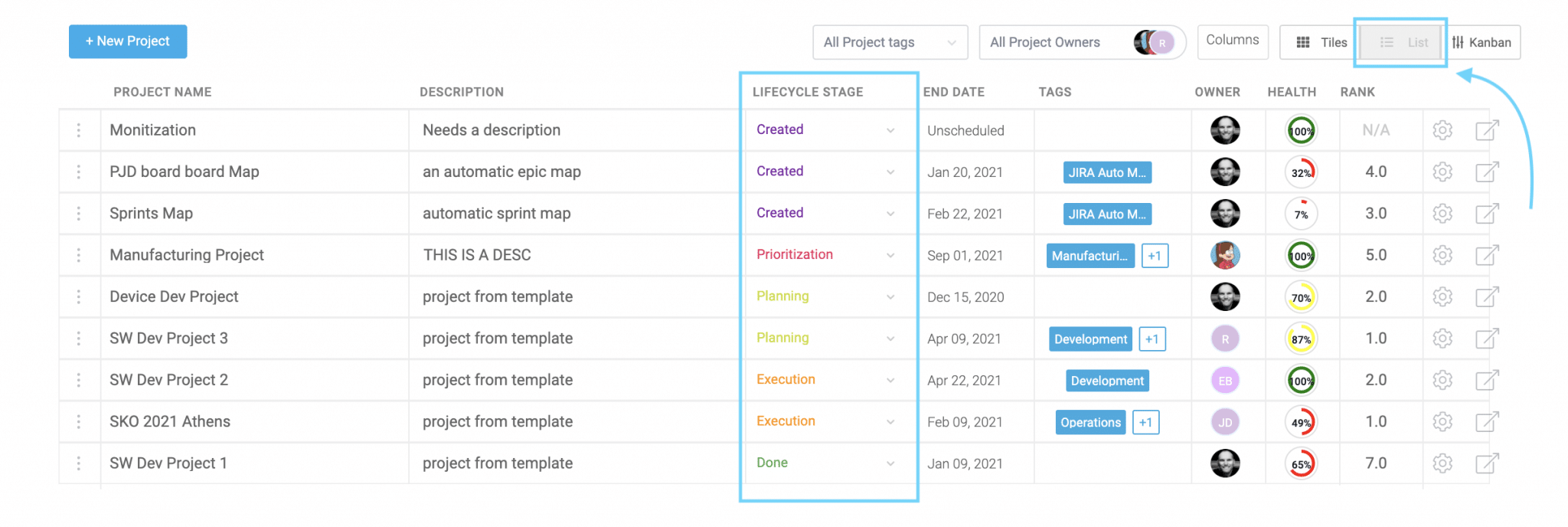Click open-in-new-window icon for Sprints Map
The height and width of the screenshot is (527, 1568).
(1487, 214)
